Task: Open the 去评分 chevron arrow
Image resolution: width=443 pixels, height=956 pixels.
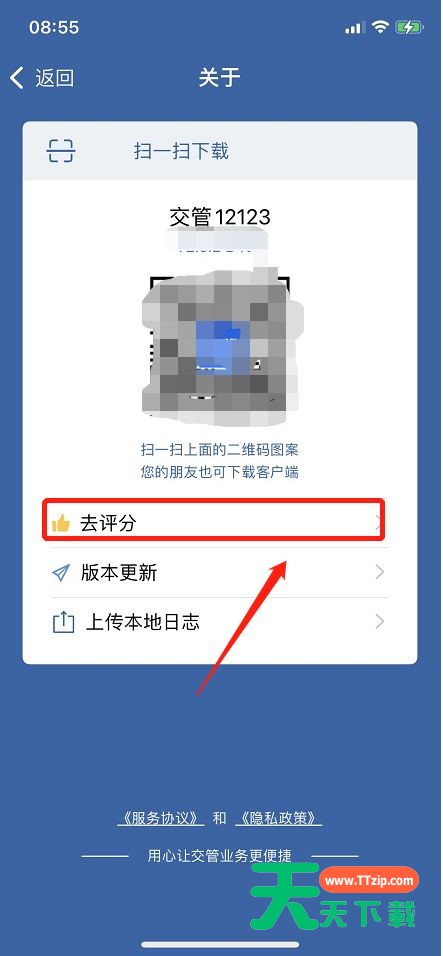Action: 379,523
